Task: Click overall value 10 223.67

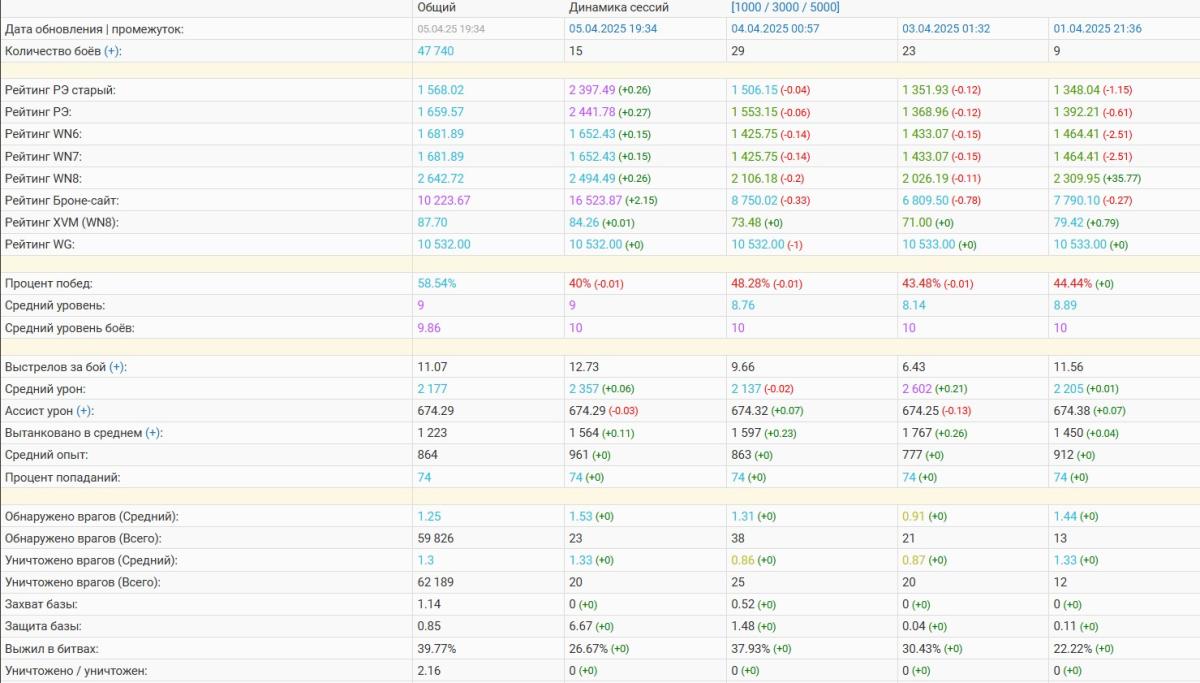Action: coord(444,200)
